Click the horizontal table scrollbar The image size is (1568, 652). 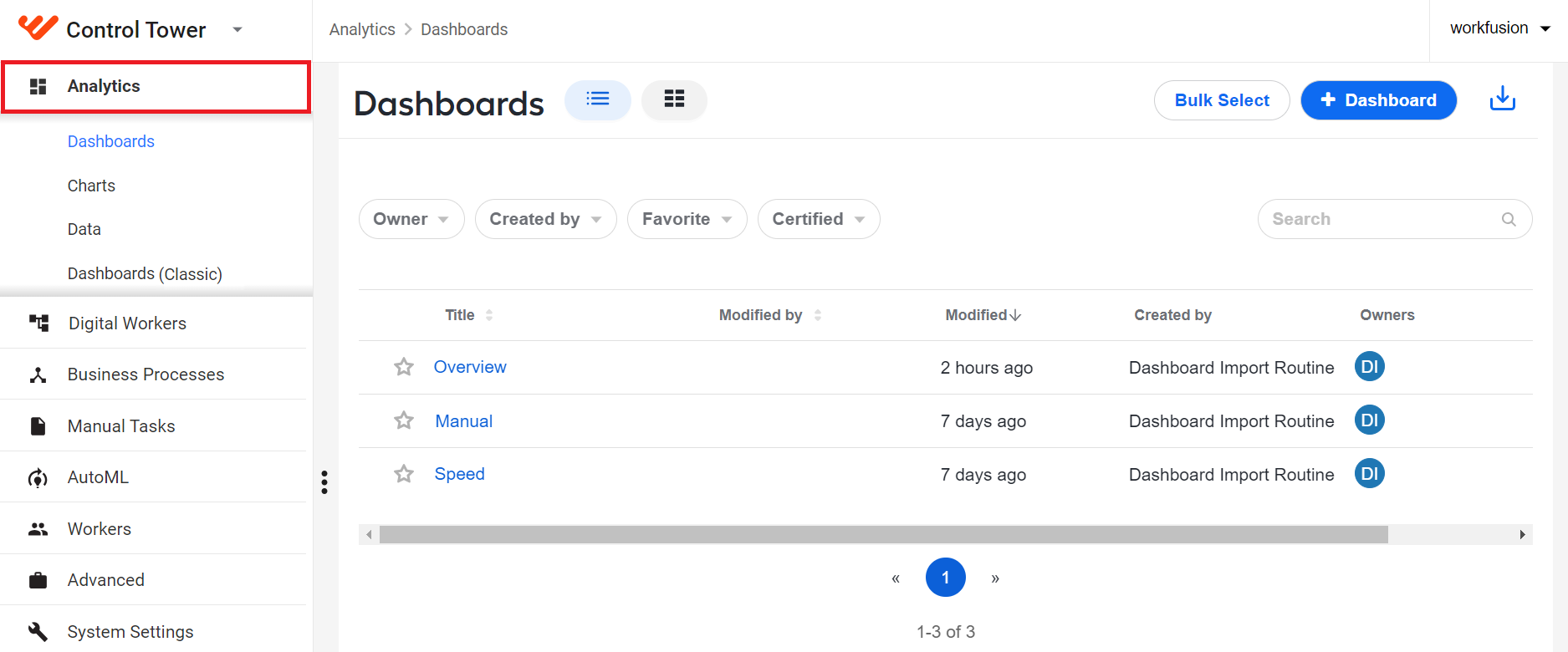coord(883,534)
